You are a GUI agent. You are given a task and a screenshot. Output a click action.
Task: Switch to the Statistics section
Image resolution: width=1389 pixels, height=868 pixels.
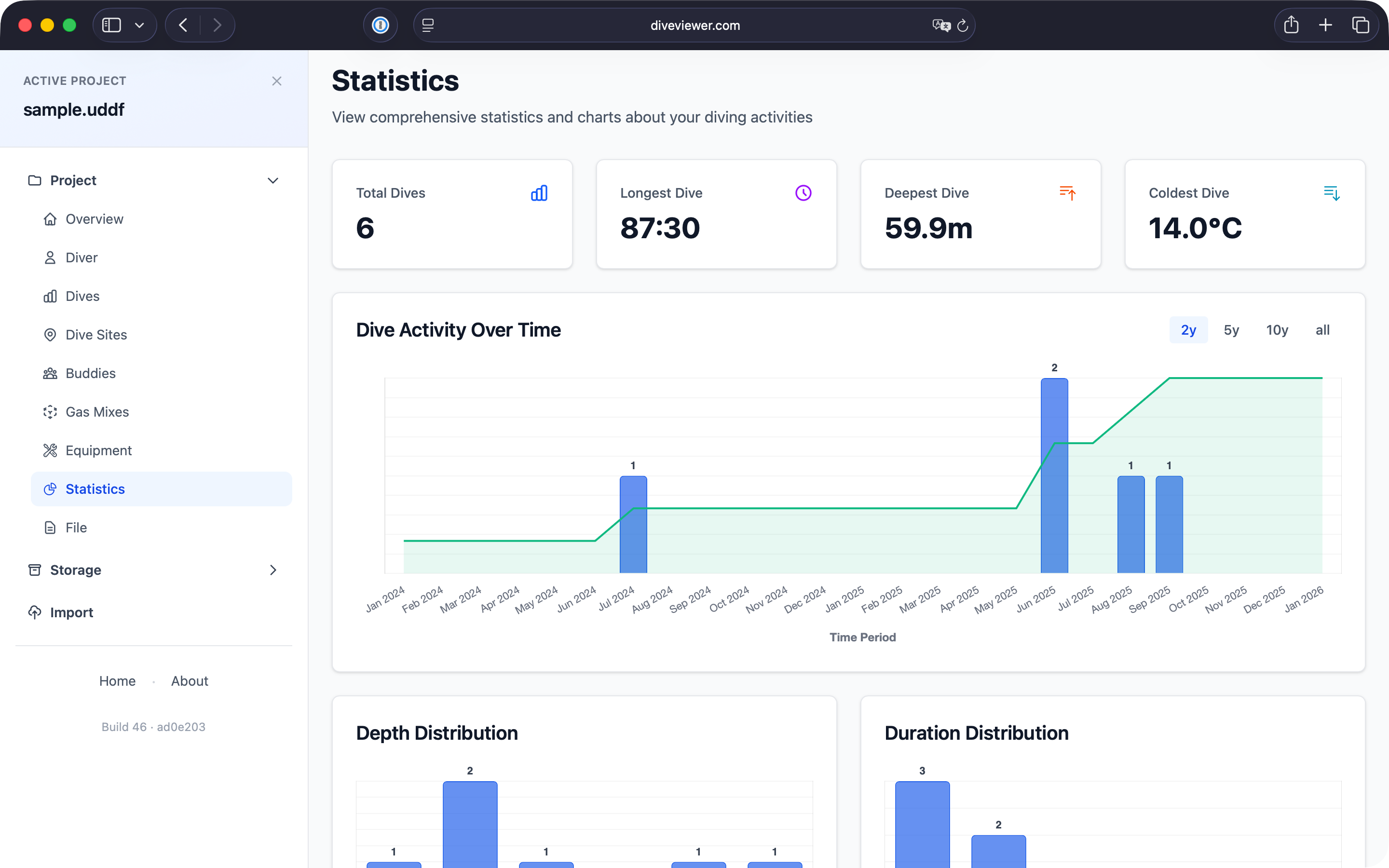[x=95, y=488]
